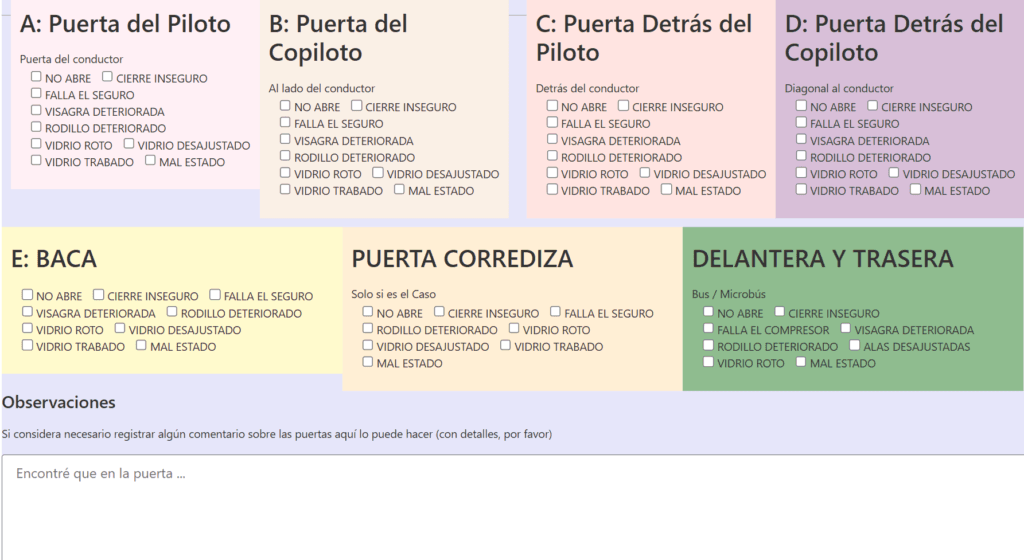Check NO ABRE under Puerta del Piloto
This screenshot has height=560, width=1024.
point(36,77)
